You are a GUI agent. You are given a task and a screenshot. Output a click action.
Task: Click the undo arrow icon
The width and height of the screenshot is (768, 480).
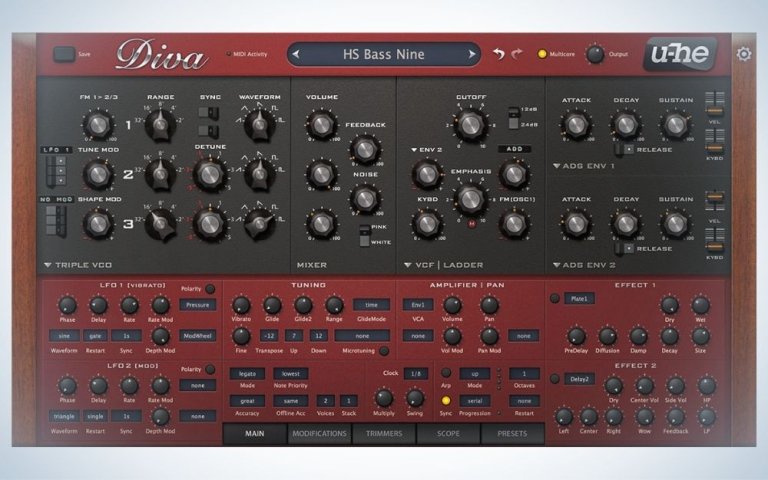[x=499, y=54]
